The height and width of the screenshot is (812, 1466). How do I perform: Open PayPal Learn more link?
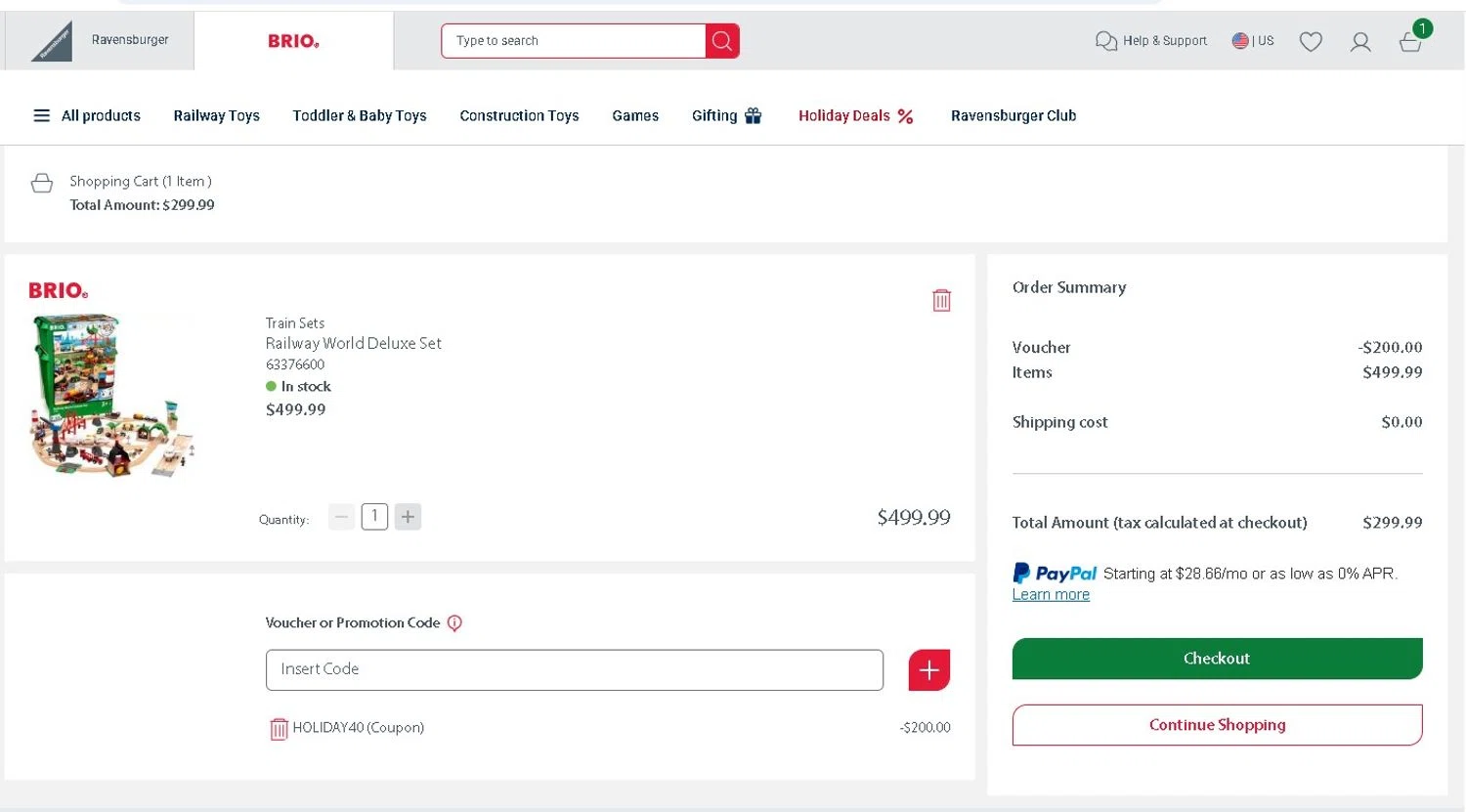pos(1051,595)
